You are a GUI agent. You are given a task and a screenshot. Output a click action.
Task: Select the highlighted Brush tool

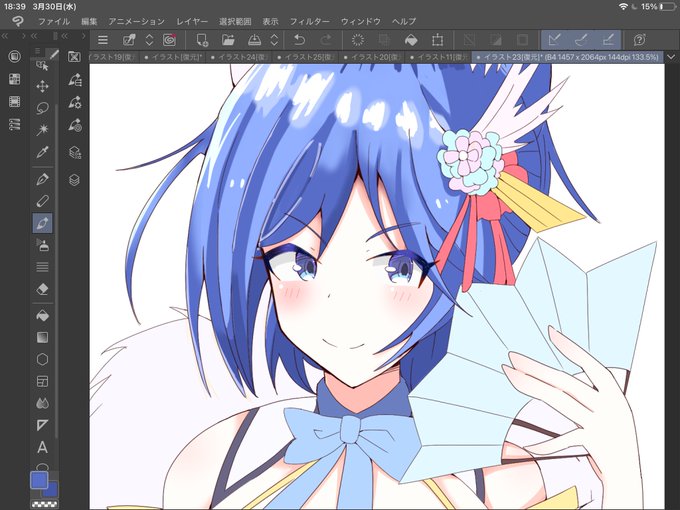[42, 223]
